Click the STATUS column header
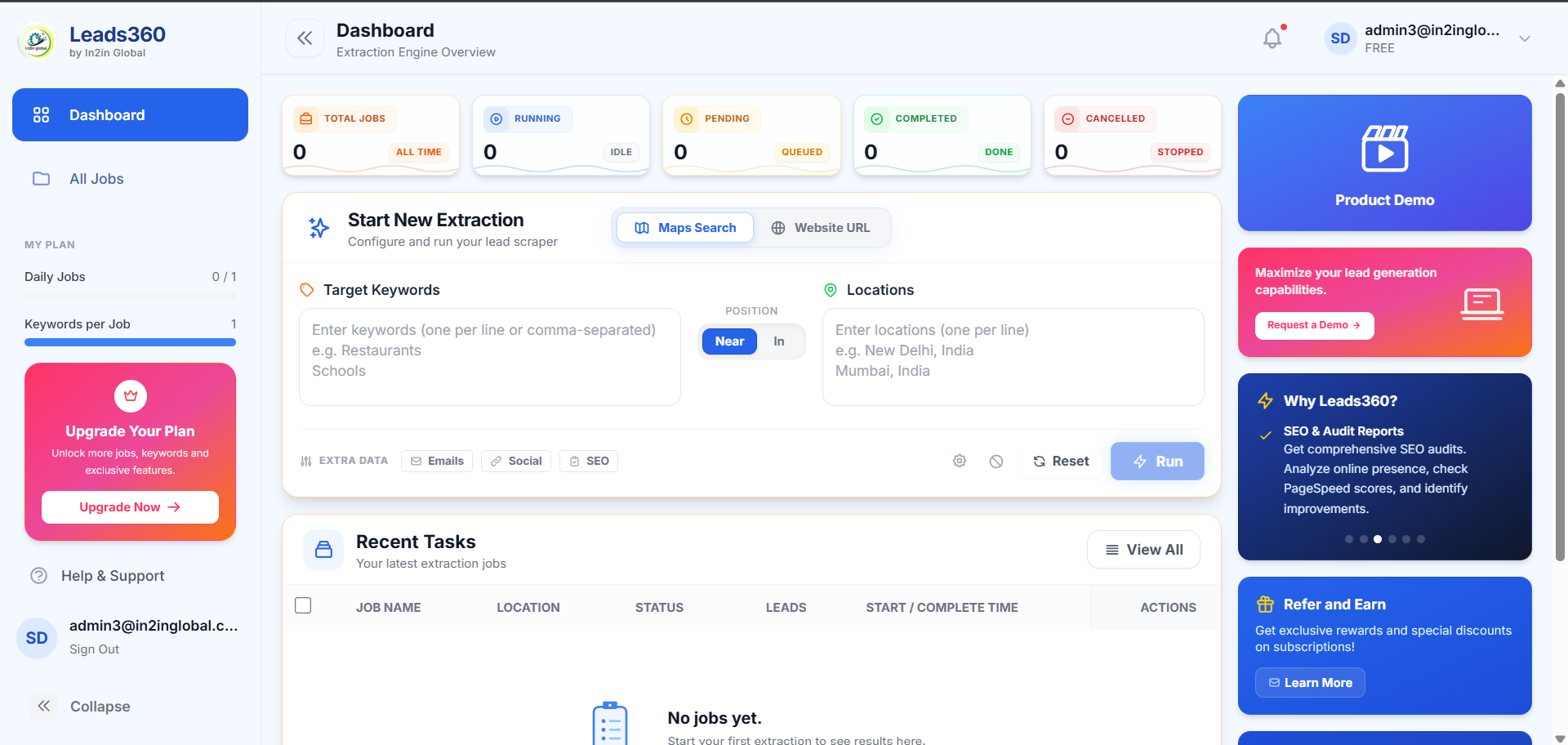The width and height of the screenshot is (1568, 745). (659, 608)
